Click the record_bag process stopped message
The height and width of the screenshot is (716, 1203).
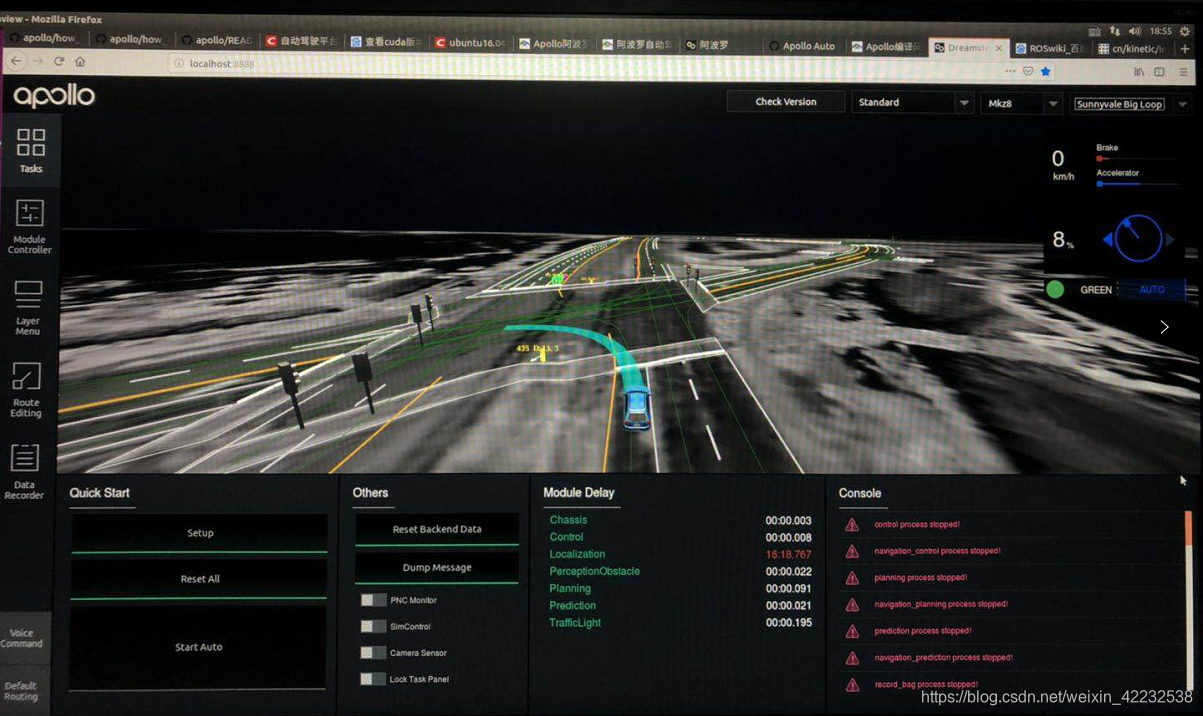tap(926, 684)
